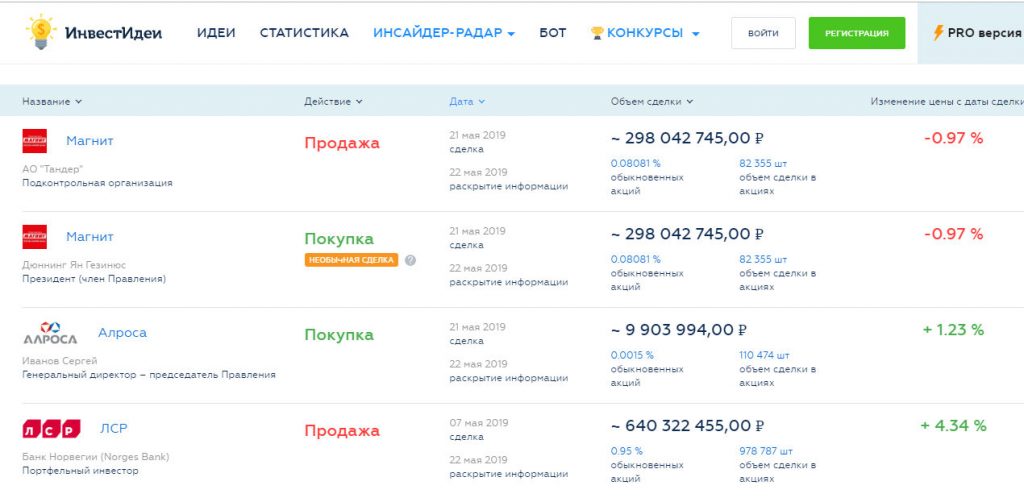Click the trophy icon next to Конкурсы
The width and height of the screenshot is (1024, 498).
coord(597,33)
